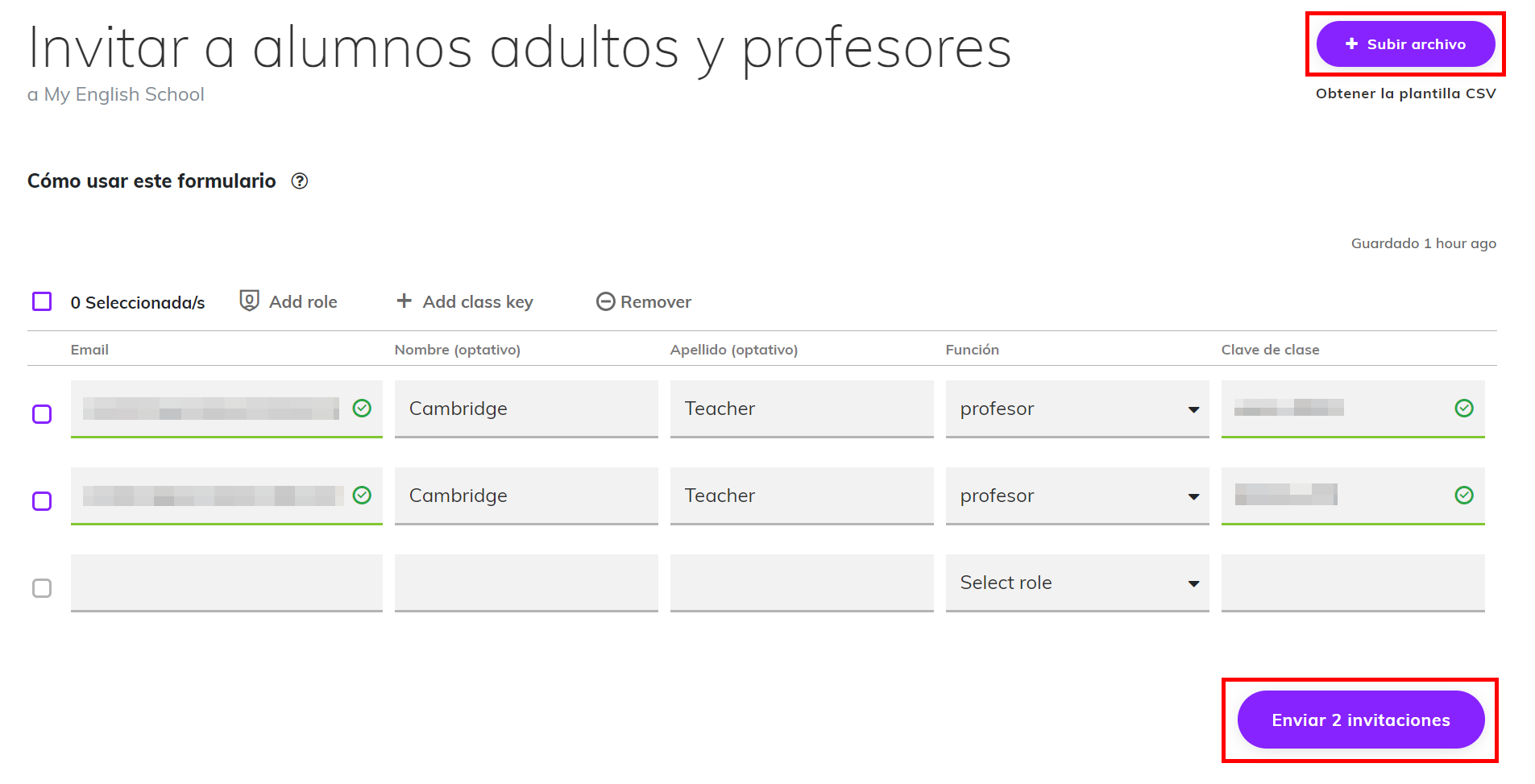Check the second invitation row checkbox
Viewport: 1535px width, 784px height.
[x=42, y=501]
